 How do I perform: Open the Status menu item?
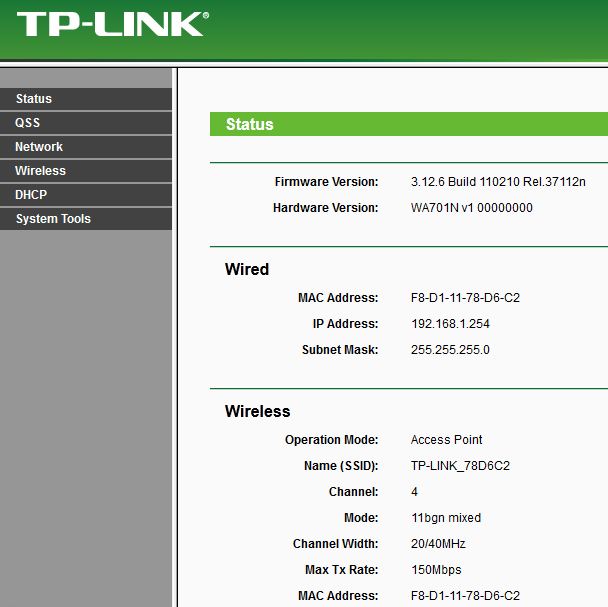click(86, 99)
